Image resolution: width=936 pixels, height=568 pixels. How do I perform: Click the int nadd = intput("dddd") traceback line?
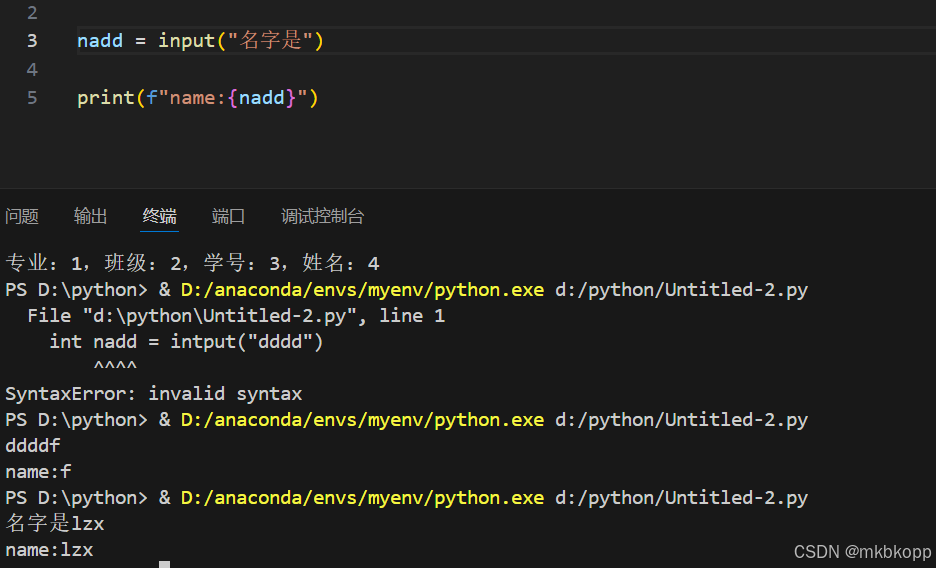pos(186,342)
